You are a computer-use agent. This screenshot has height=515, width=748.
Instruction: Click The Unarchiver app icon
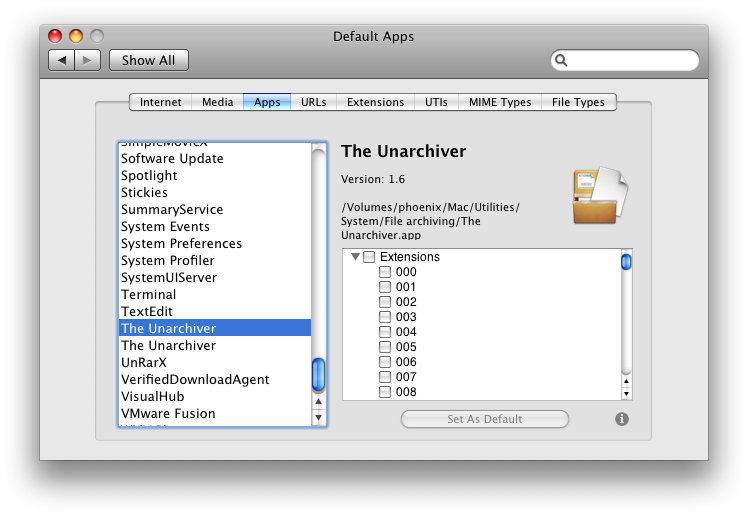tap(600, 196)
